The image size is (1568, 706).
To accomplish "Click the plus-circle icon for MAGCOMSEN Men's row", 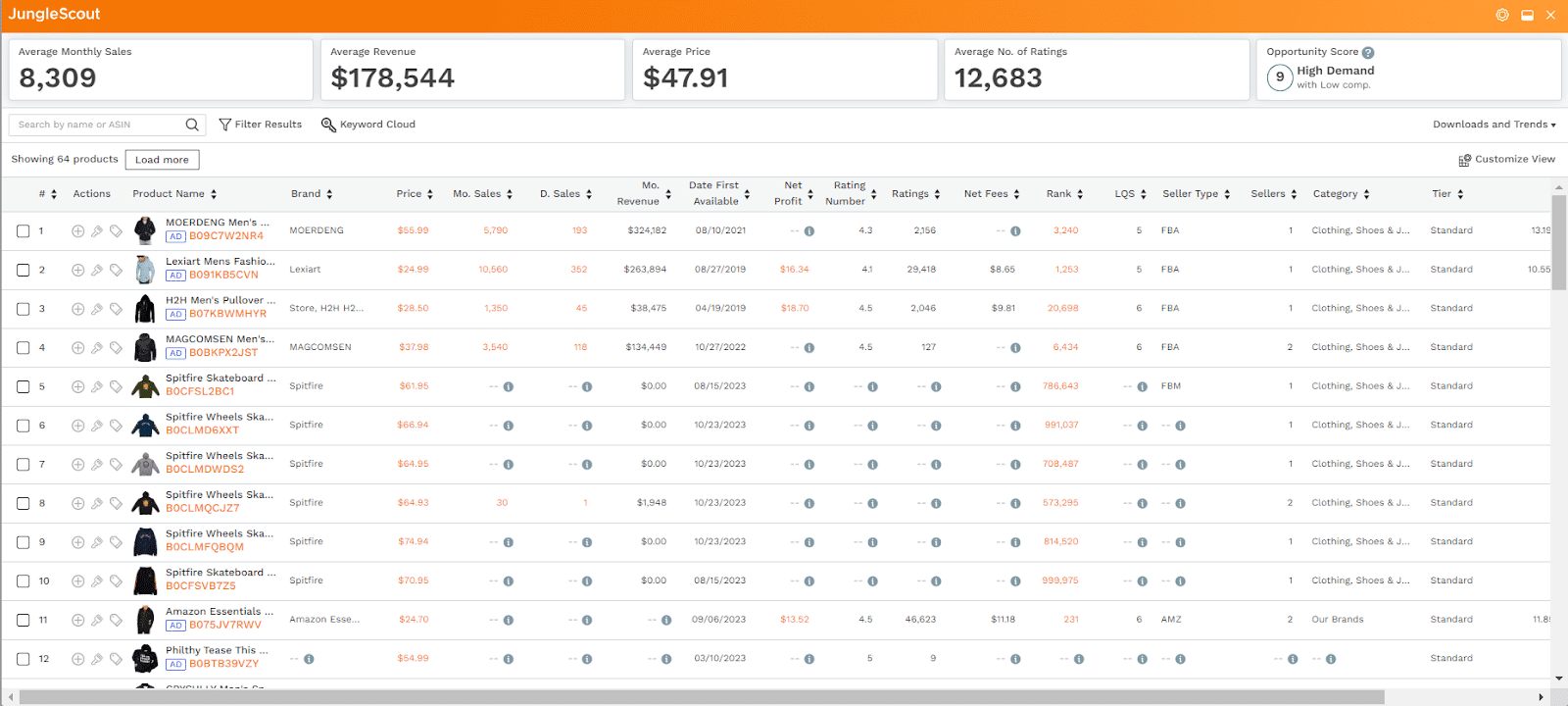I will [78, 348].
